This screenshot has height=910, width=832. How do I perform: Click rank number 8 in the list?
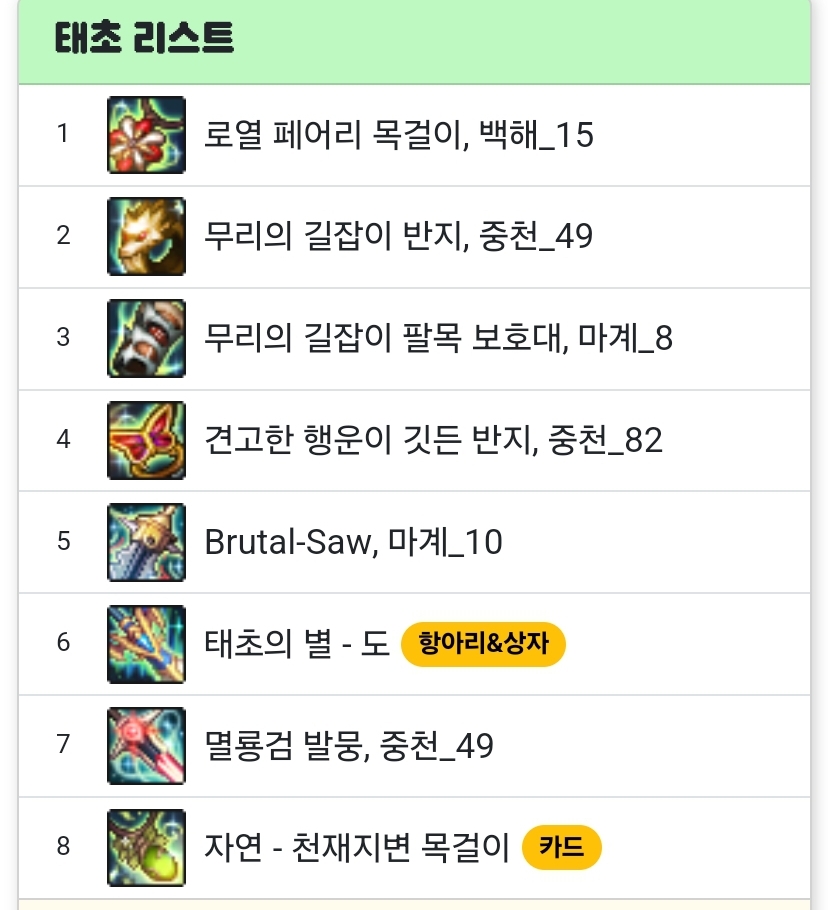pos(63,846)
